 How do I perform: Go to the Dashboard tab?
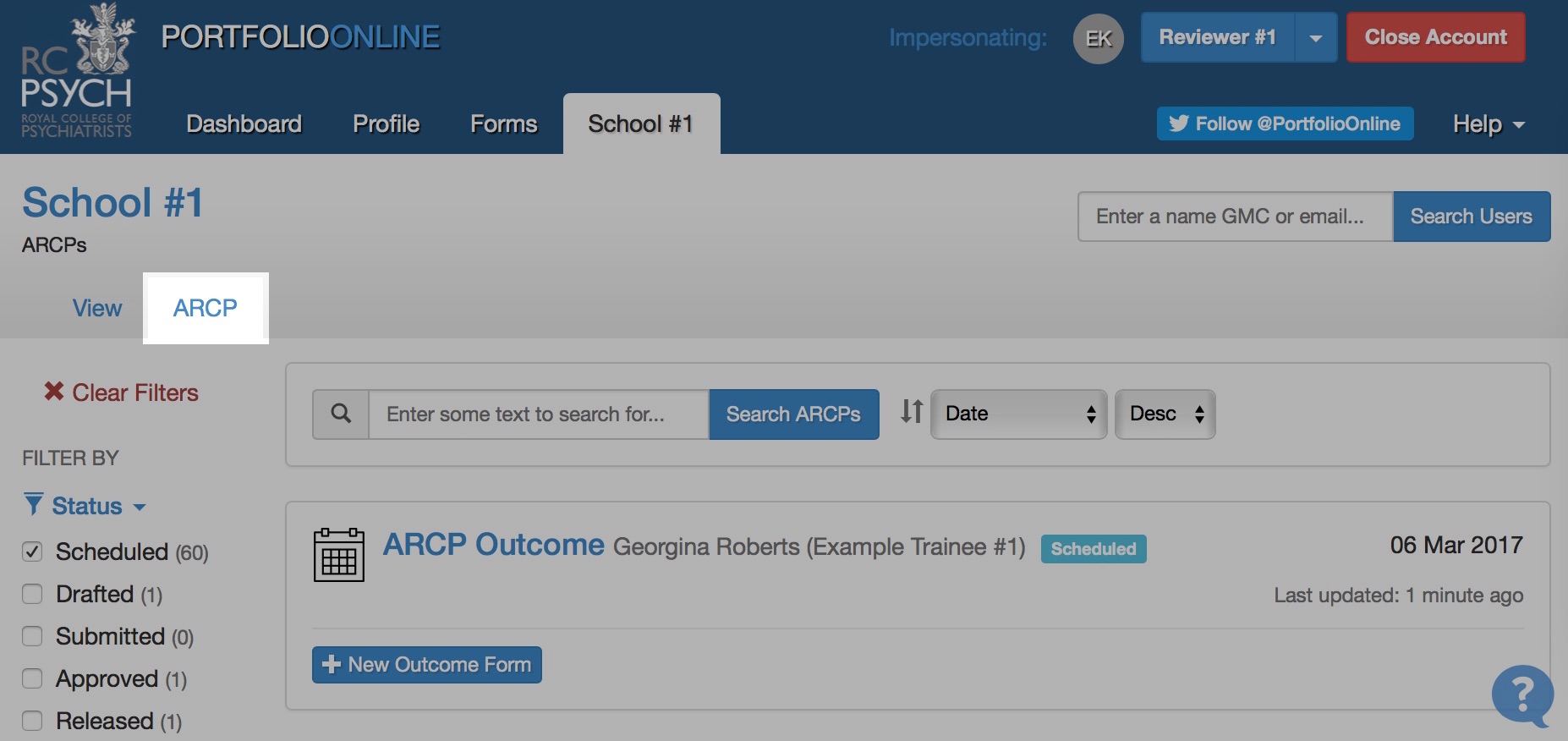coord(244,124)
